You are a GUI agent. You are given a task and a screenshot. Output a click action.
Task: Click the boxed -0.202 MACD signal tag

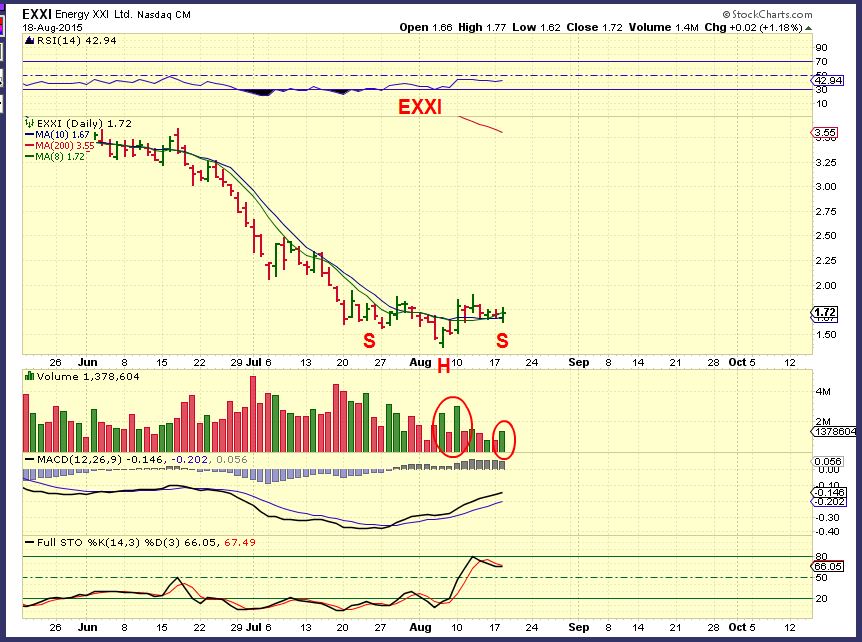pyautogui.click(x=829, y=502)
